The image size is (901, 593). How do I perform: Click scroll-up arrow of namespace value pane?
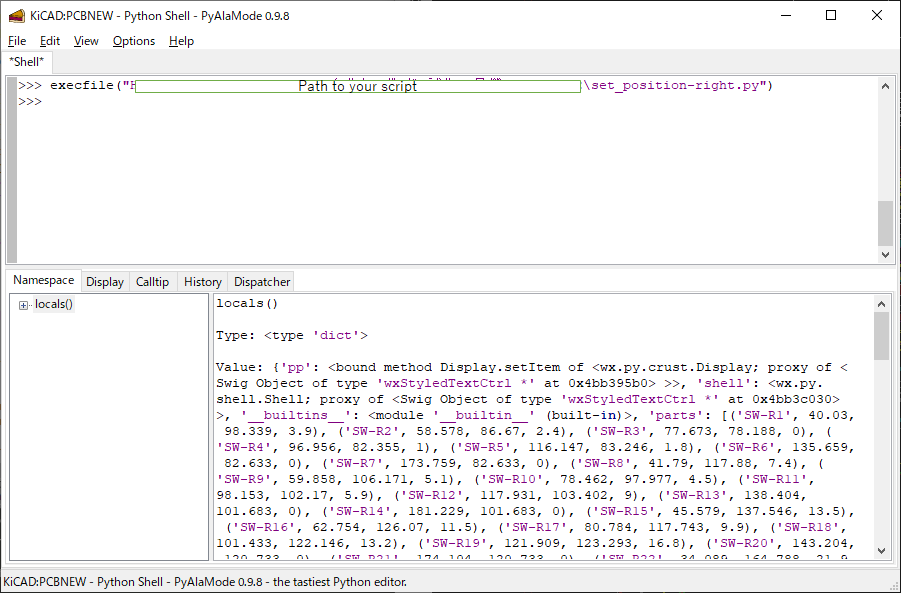pos(881,303)
